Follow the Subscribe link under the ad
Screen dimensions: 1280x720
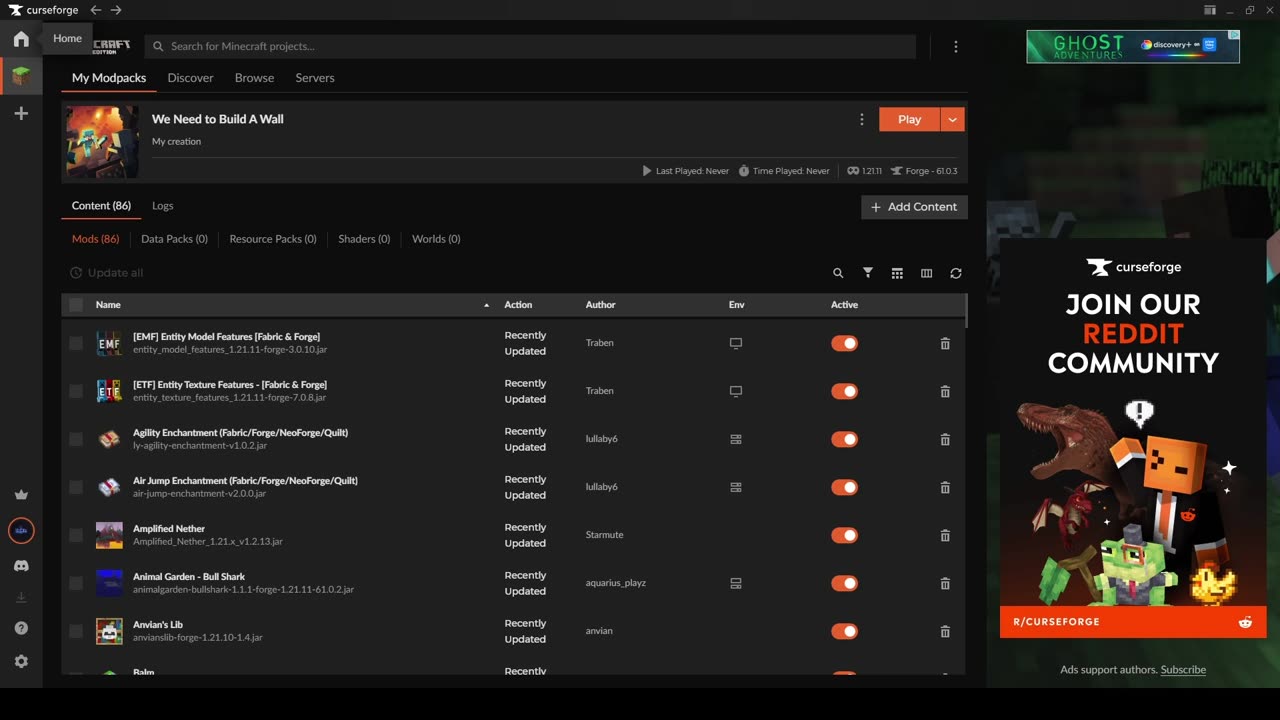point(1183,670)
